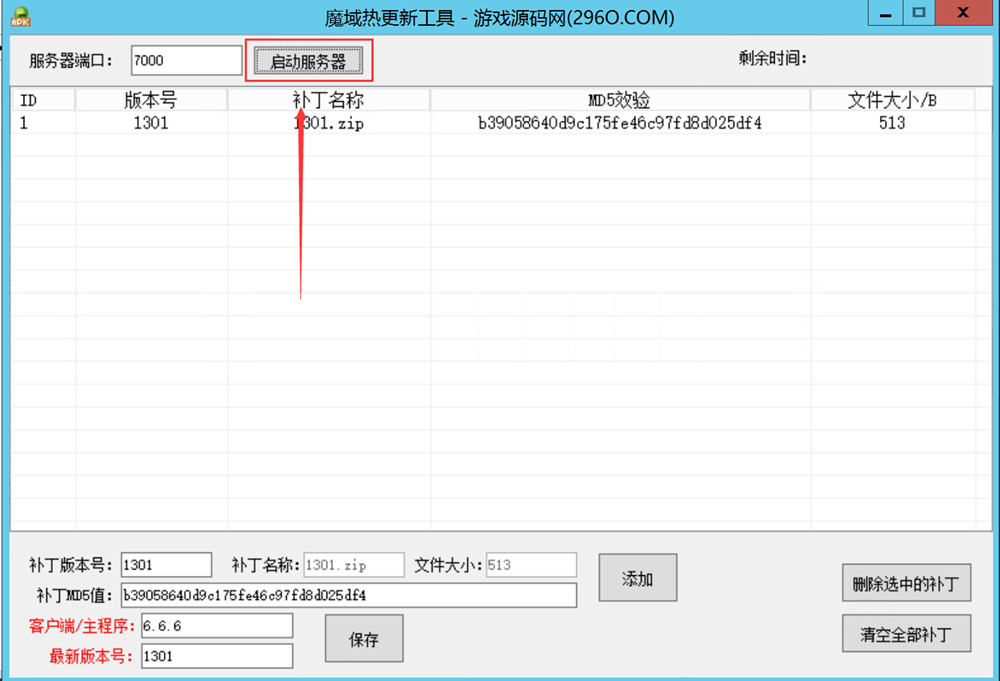
Task: Click the 删除选中的补丁 button
Action: [906, 584]
